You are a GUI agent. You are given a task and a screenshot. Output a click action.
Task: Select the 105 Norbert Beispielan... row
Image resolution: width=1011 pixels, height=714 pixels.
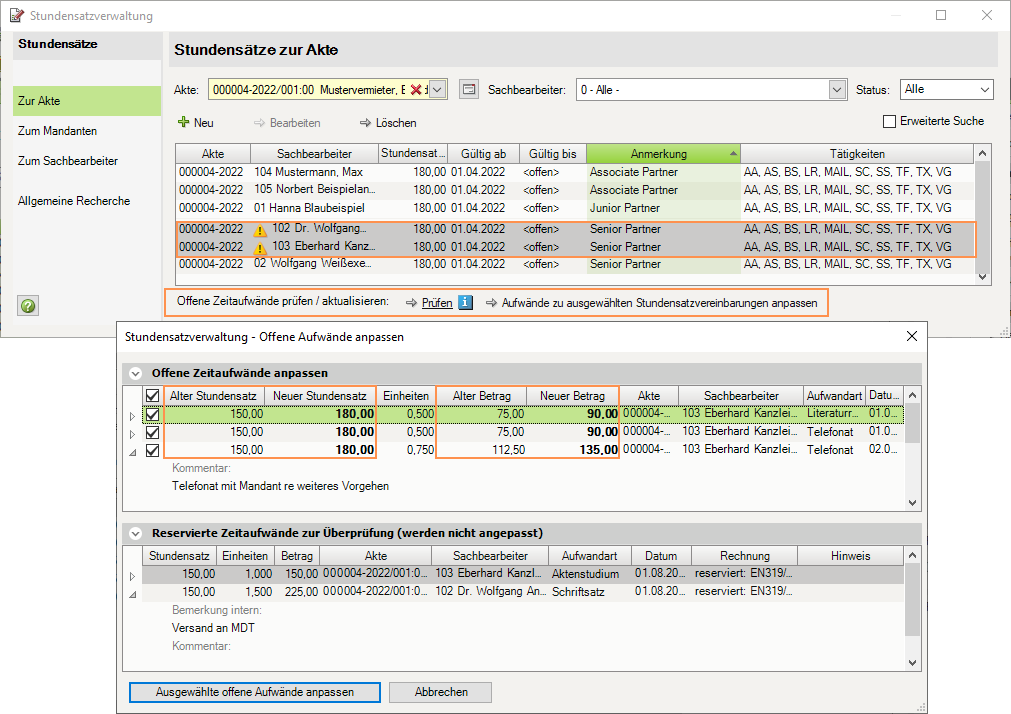[x=575, y=190]
